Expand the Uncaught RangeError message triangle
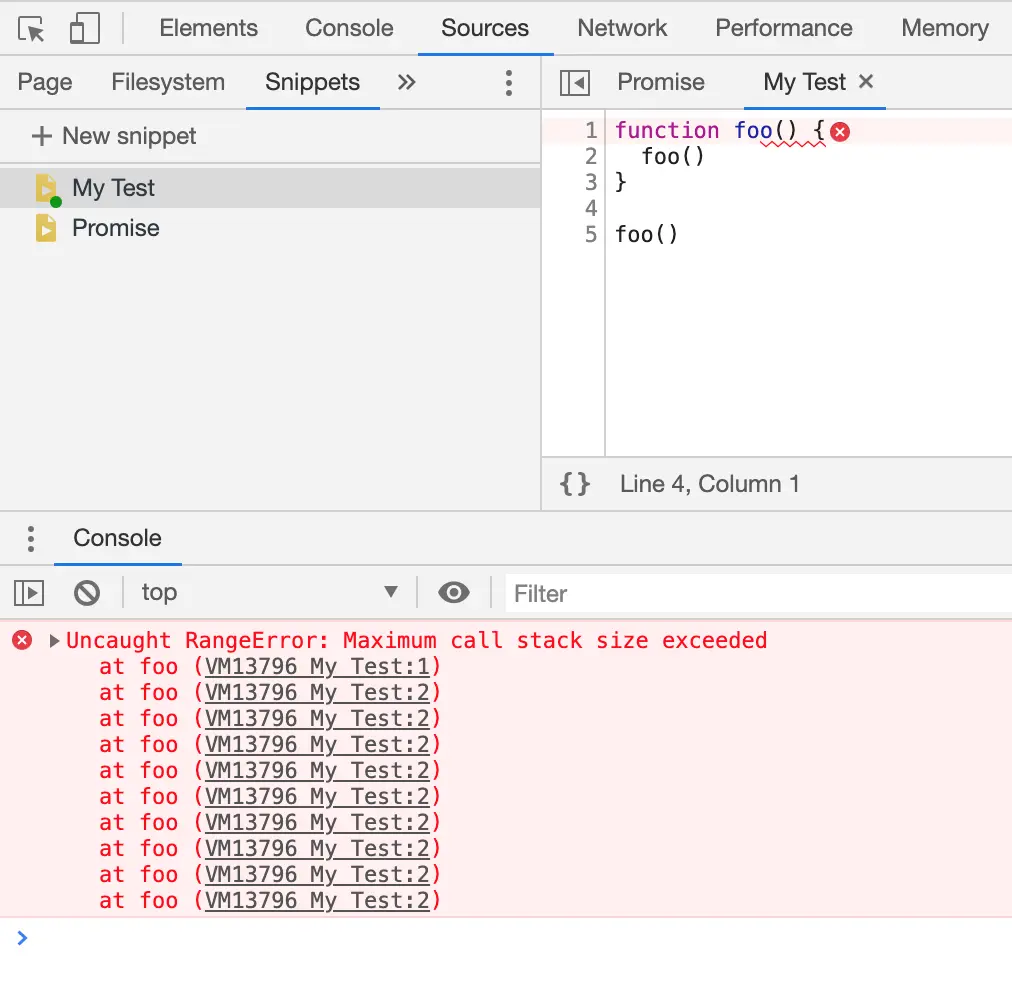 [54, 641]
